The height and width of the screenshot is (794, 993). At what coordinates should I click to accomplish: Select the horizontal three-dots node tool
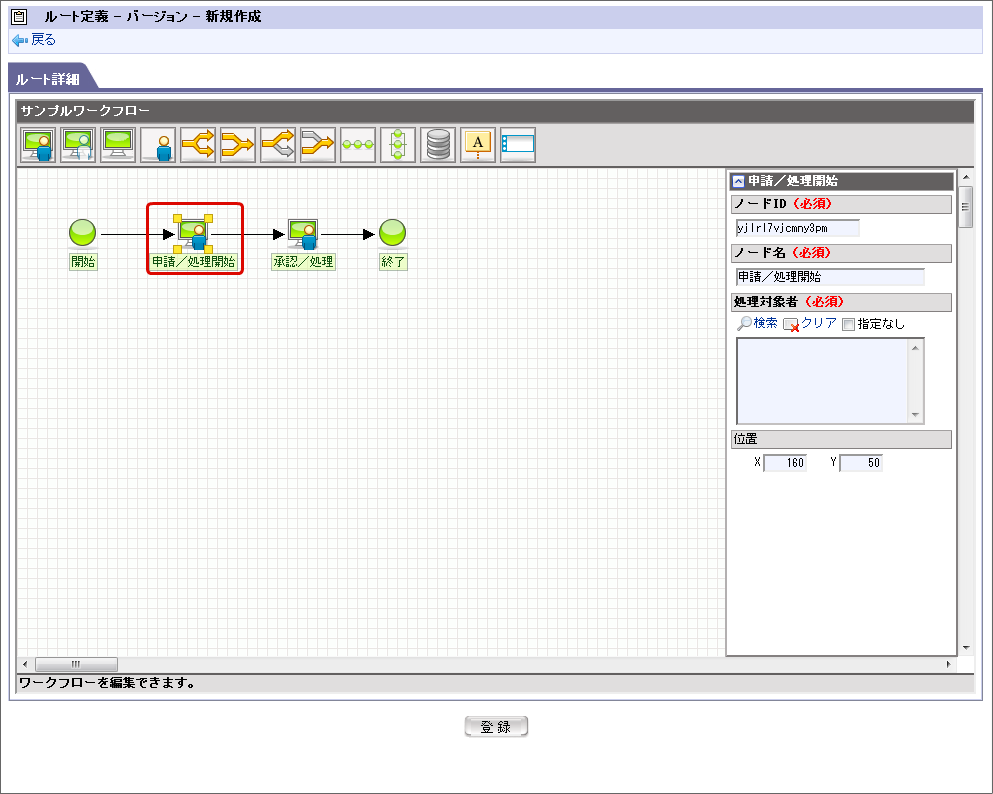358,145
